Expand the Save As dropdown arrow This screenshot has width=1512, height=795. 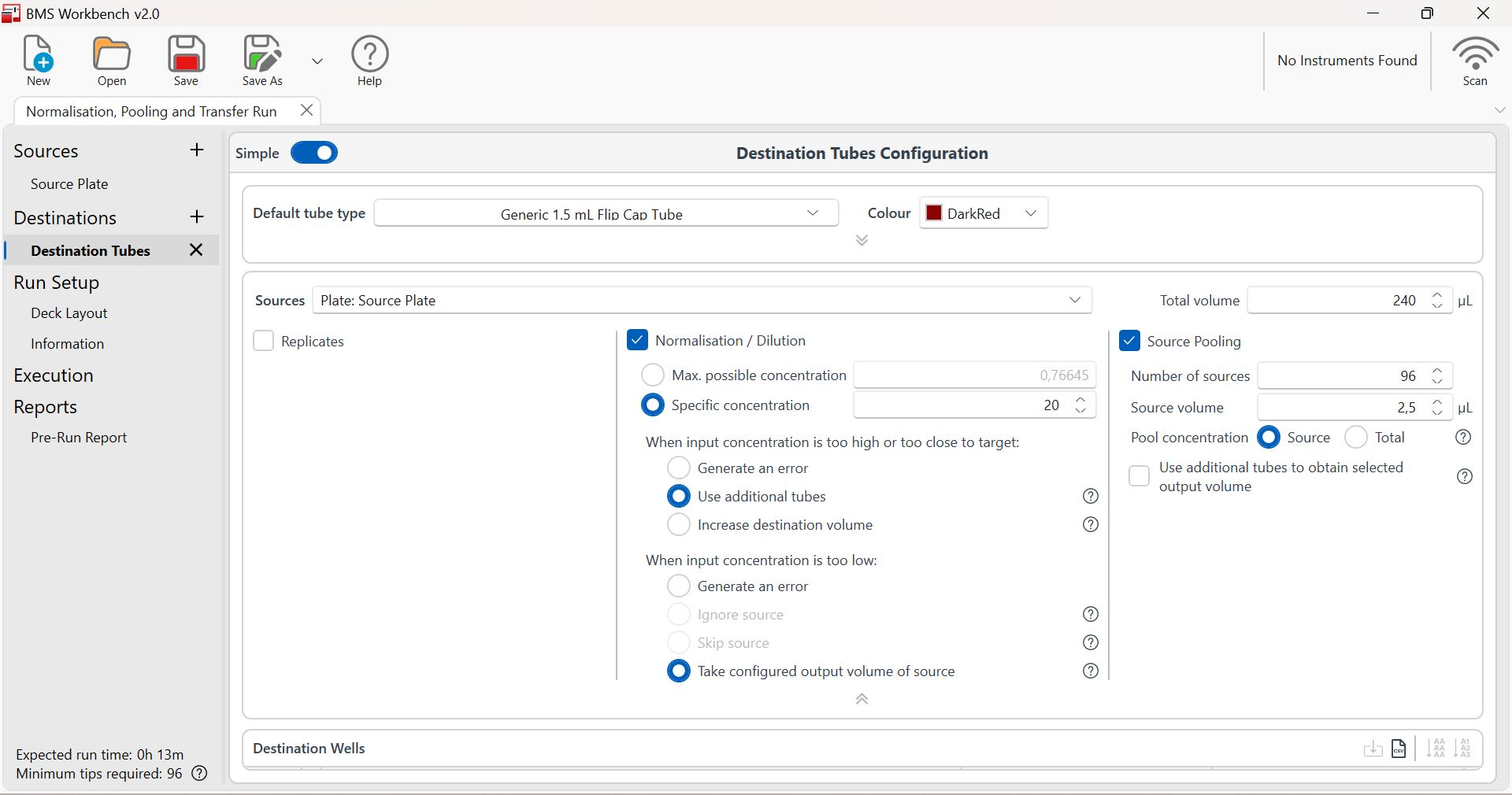(x=317, y=61)
